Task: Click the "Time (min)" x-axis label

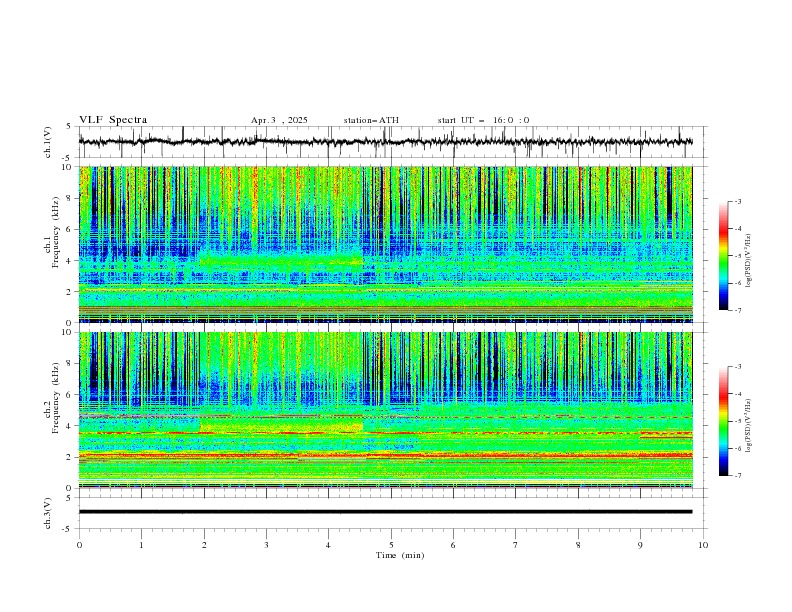Action: 400,555
